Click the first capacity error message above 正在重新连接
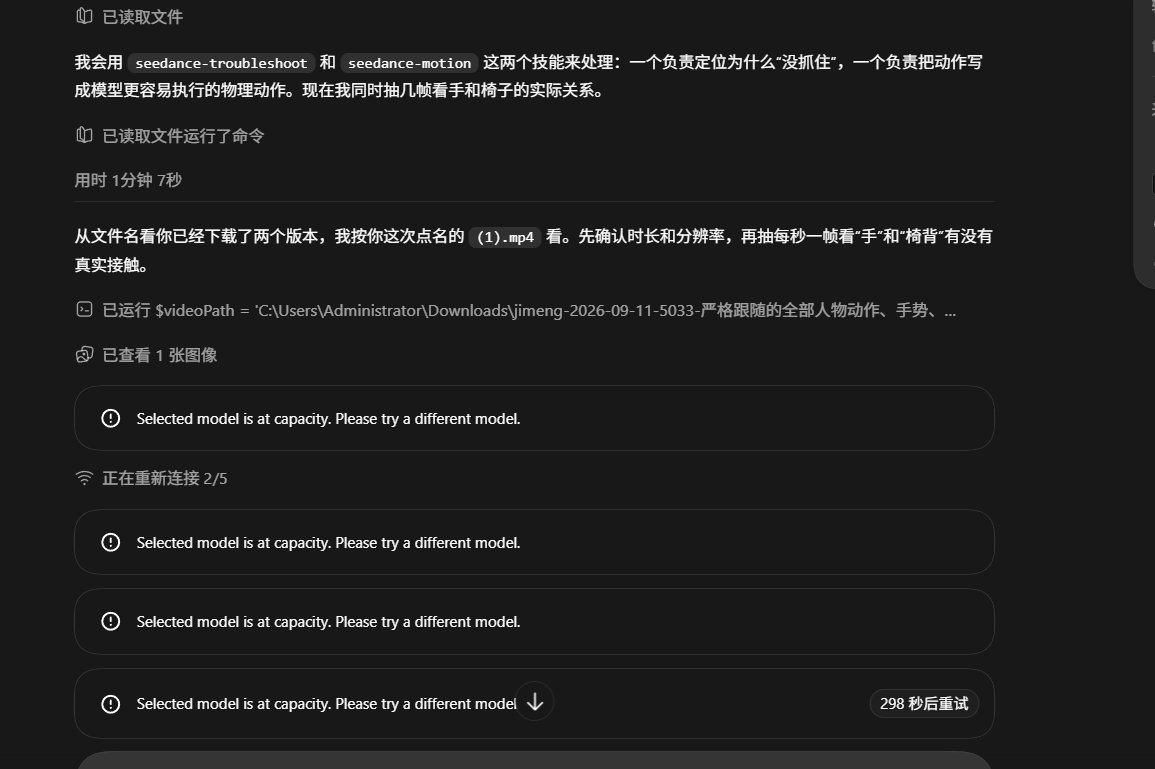The width and height of the screenshot is (1155, 769). [x=329, y=419]
